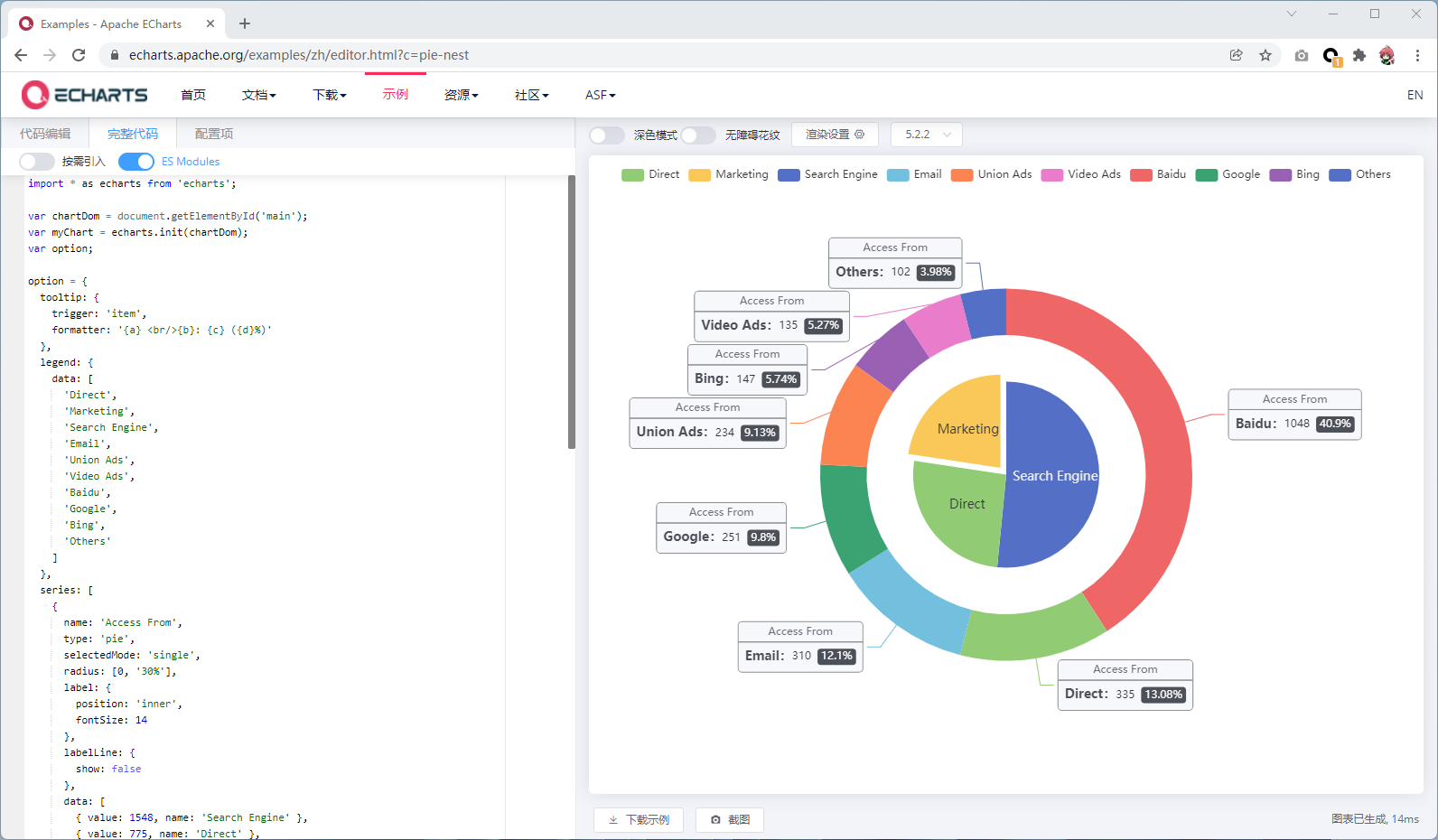Expand the 社区 navigation dropdown
1438x840 pixels.
click(531, 95)
